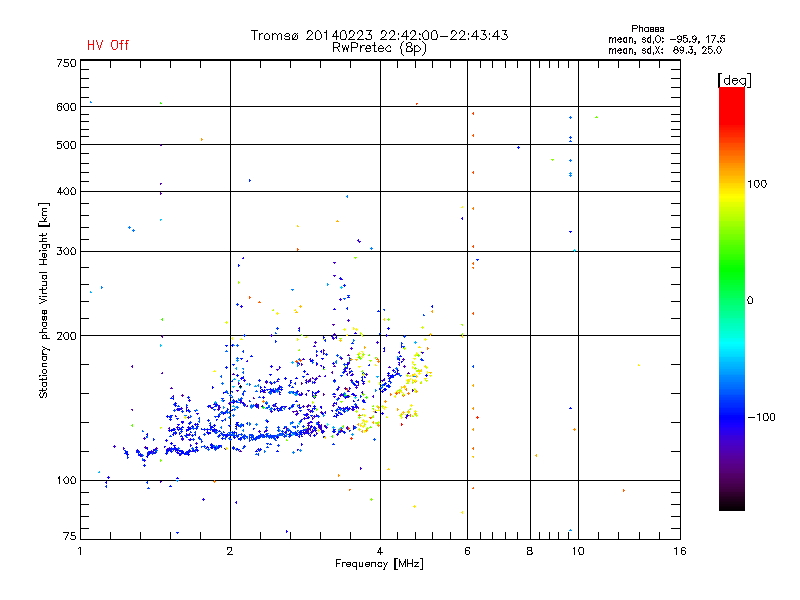Click the '75' y-axis tick label
Screen dimensions: 800x600
pos(70,536)
